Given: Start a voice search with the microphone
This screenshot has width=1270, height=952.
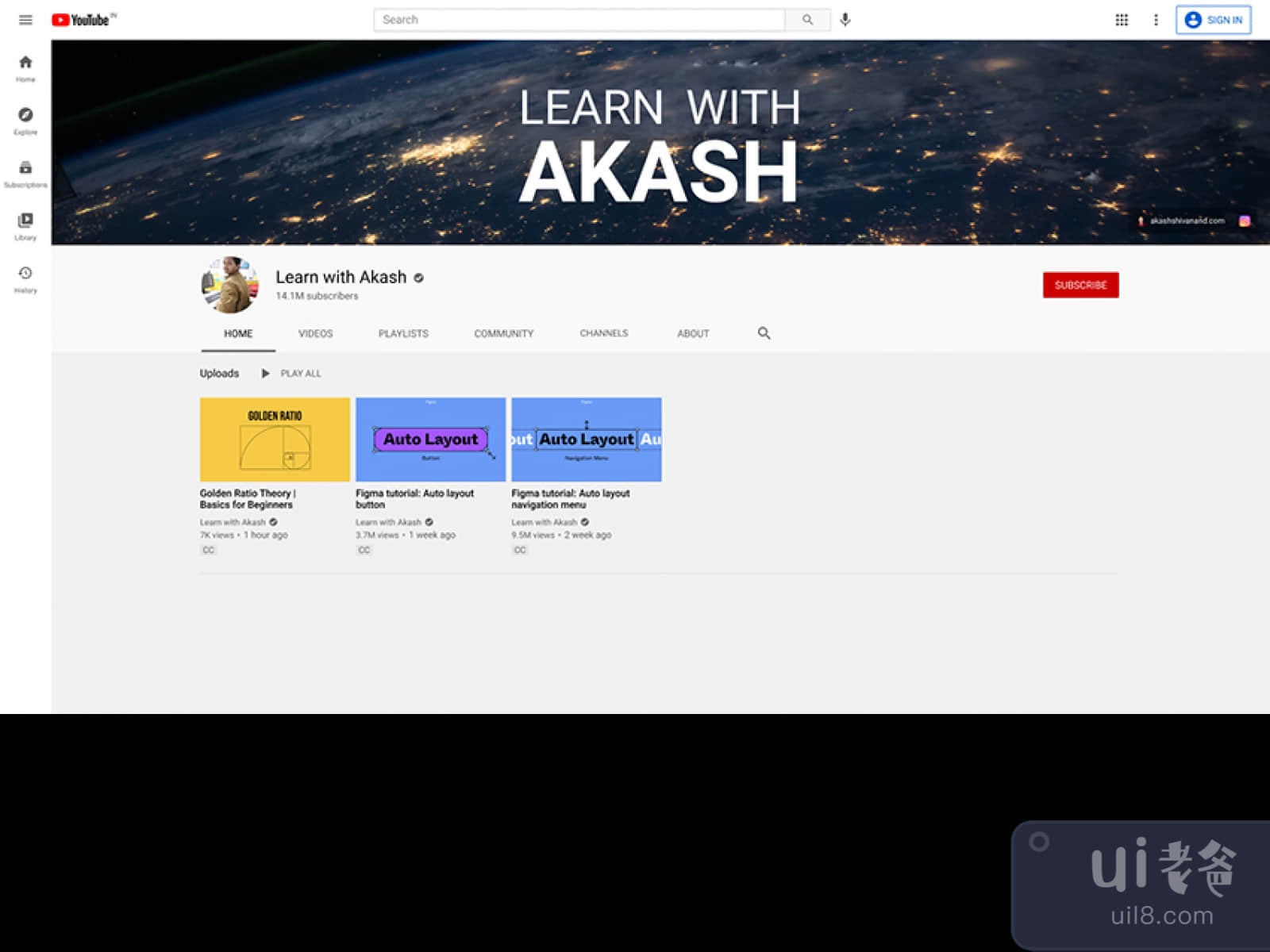Looking at the screenshot, I should tap(845, 20).
